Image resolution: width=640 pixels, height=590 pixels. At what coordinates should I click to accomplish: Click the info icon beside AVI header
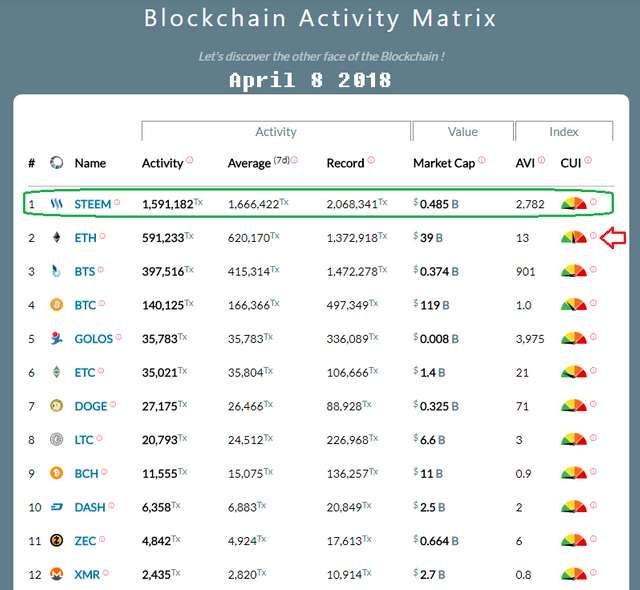[541, 160]
